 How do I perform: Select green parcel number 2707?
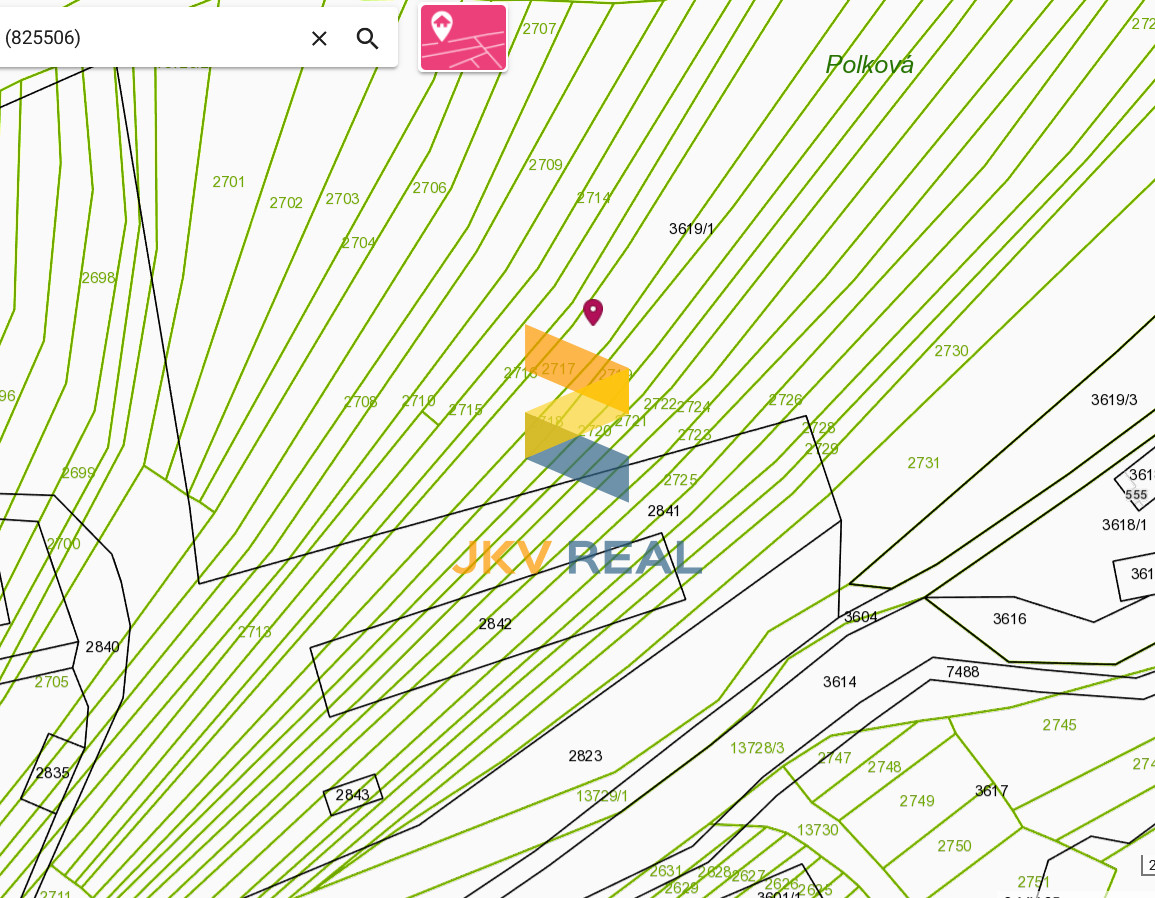point(539,29)
